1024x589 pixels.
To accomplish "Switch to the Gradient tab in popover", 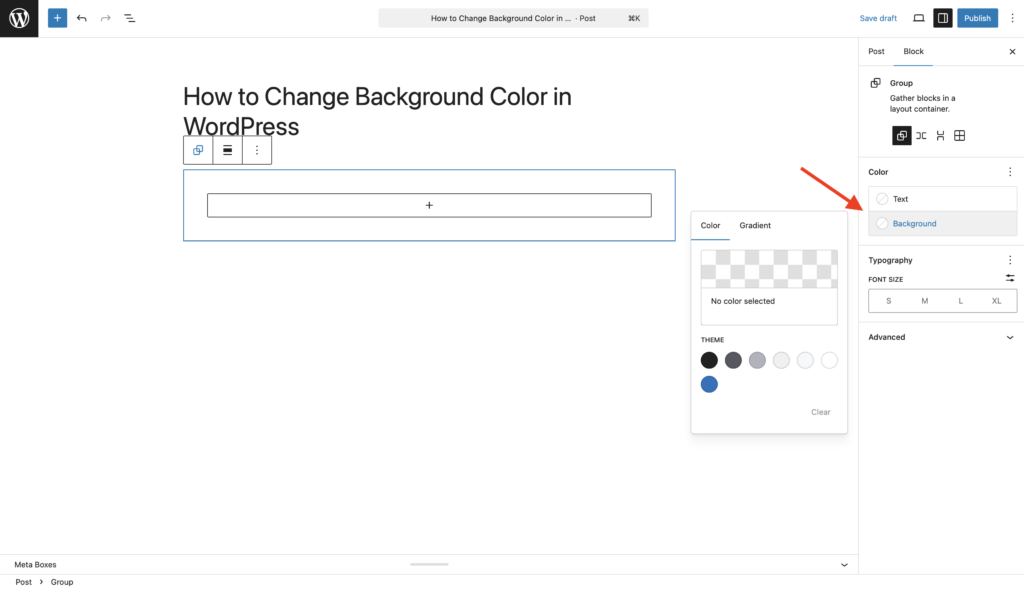I will 755,226.
